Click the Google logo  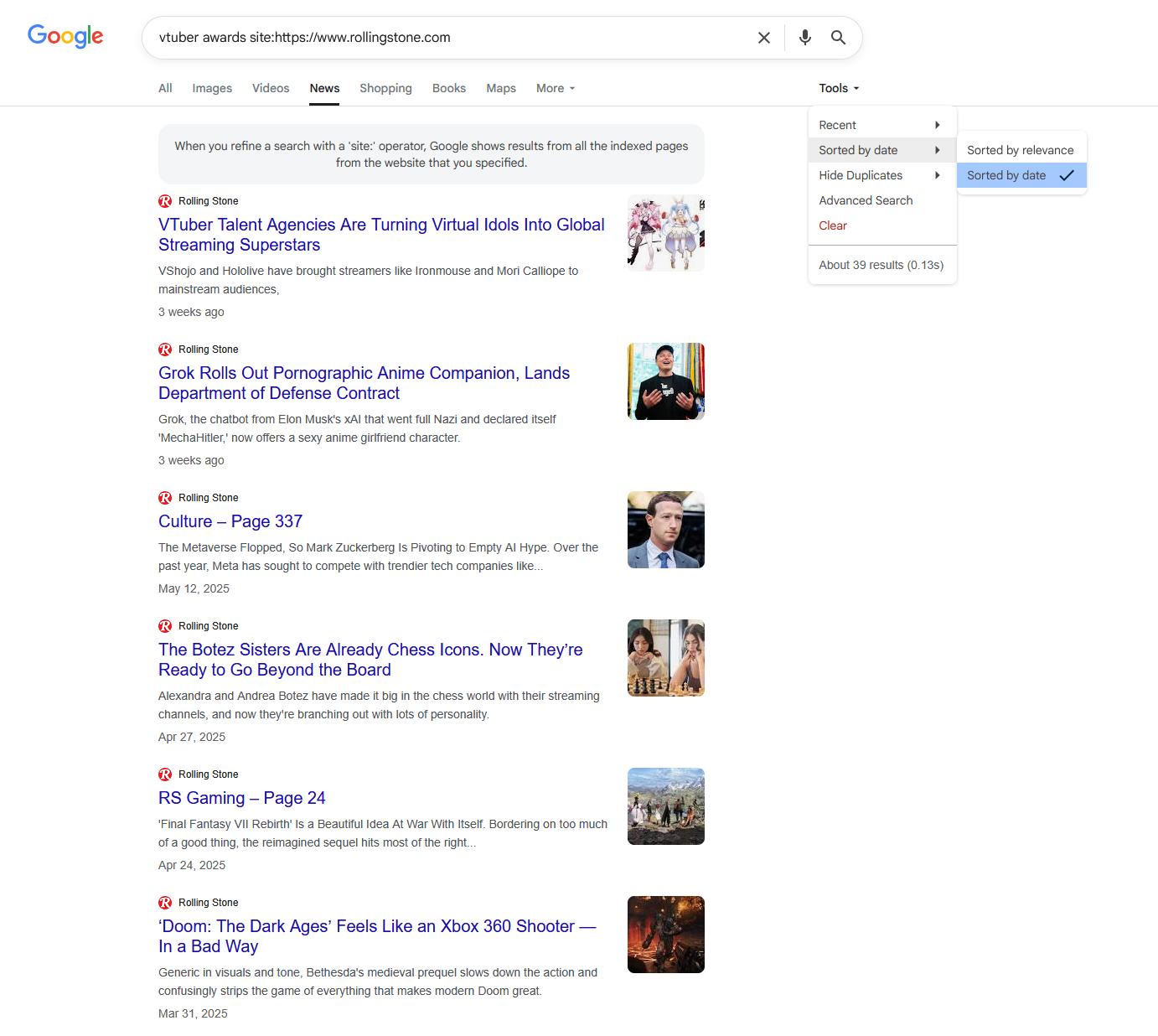65,36
